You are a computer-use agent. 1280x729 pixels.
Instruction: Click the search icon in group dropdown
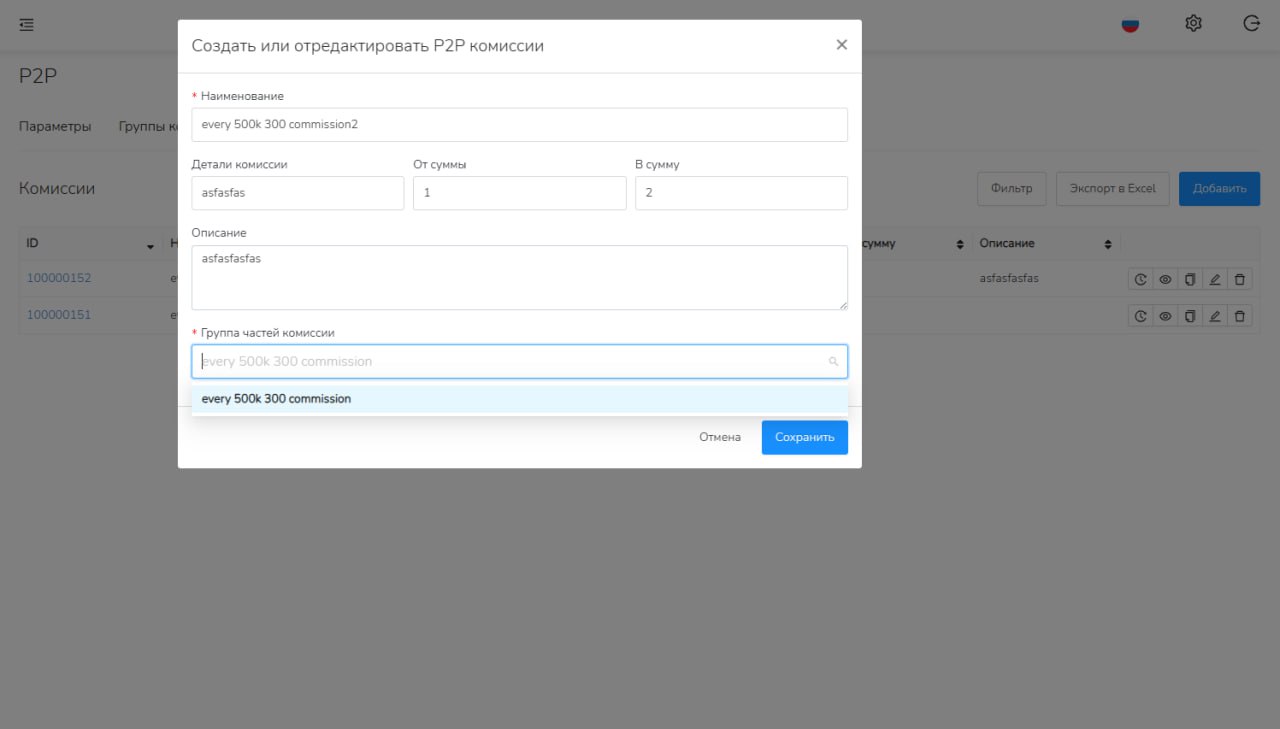[833, 362]
